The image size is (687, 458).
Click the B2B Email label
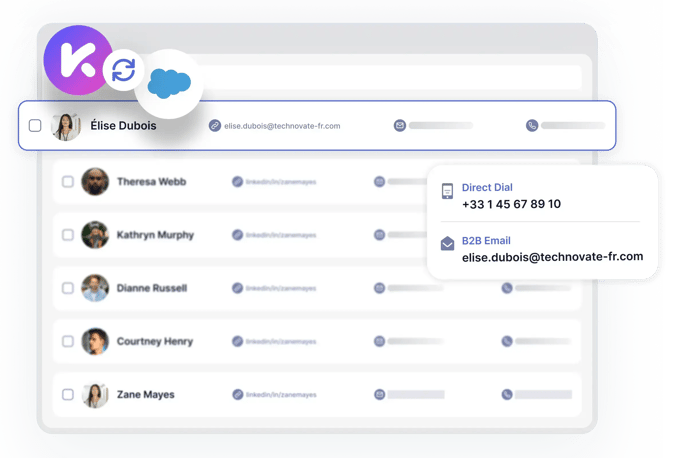[x=486, y=241]
